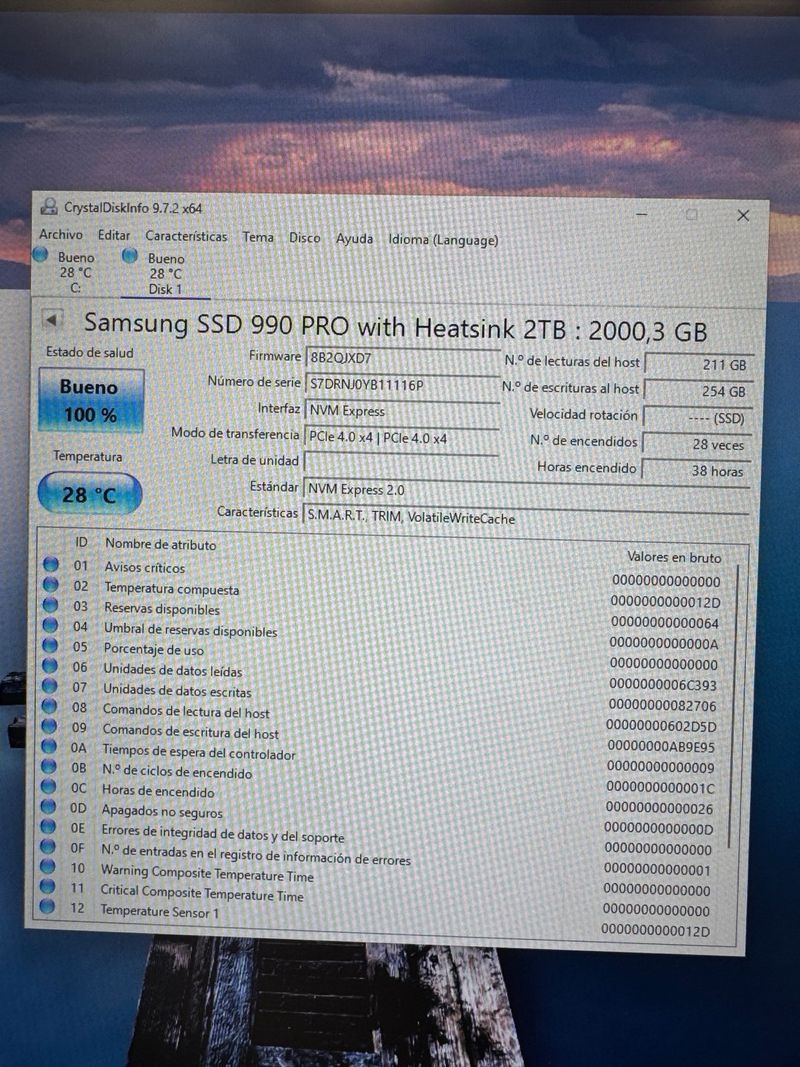
Task: Click the status circle for Apagados no seguros
Action: pyautogui.click(x=48, y=806)
